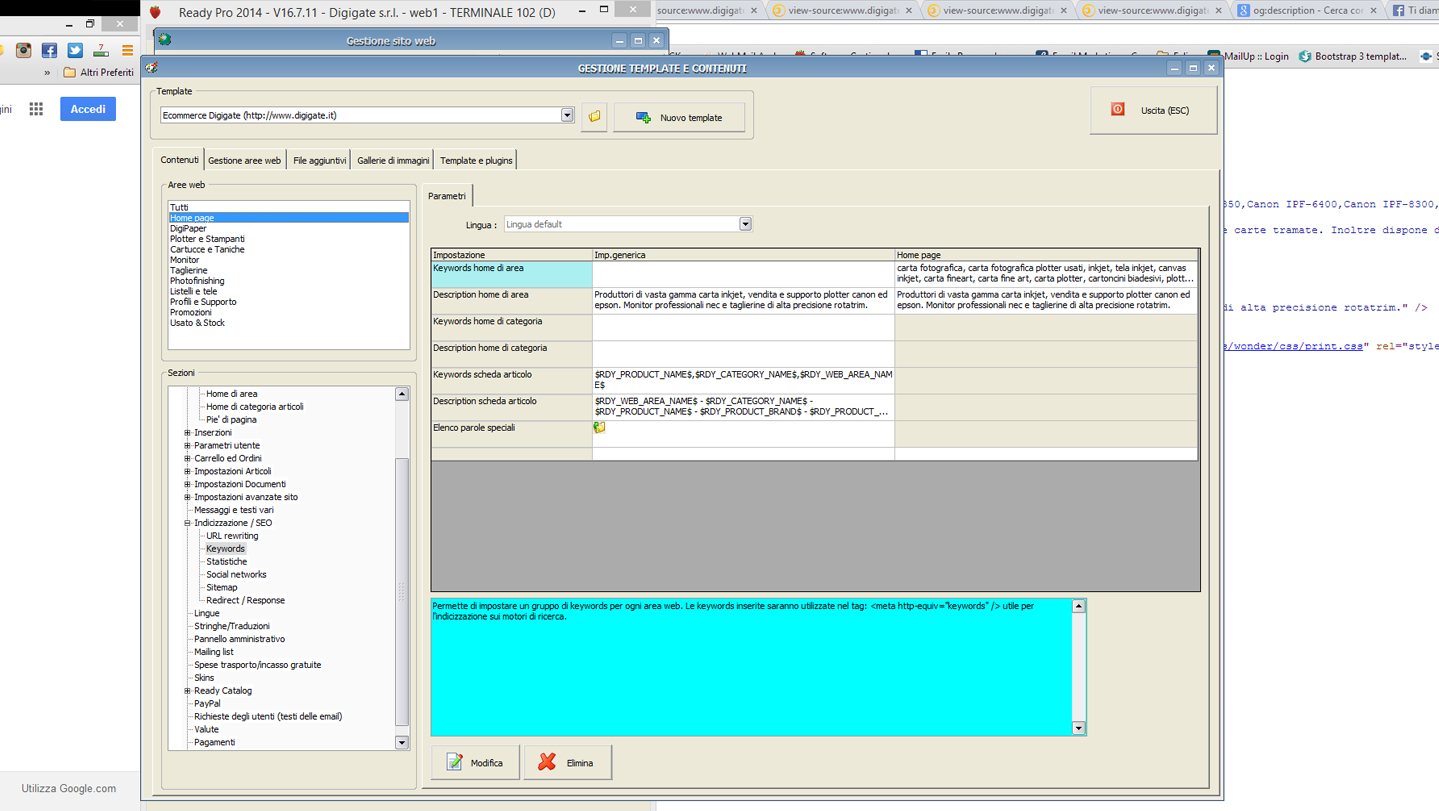Click the Sezioni tree scroll down arrow

[x=402, y=743]
